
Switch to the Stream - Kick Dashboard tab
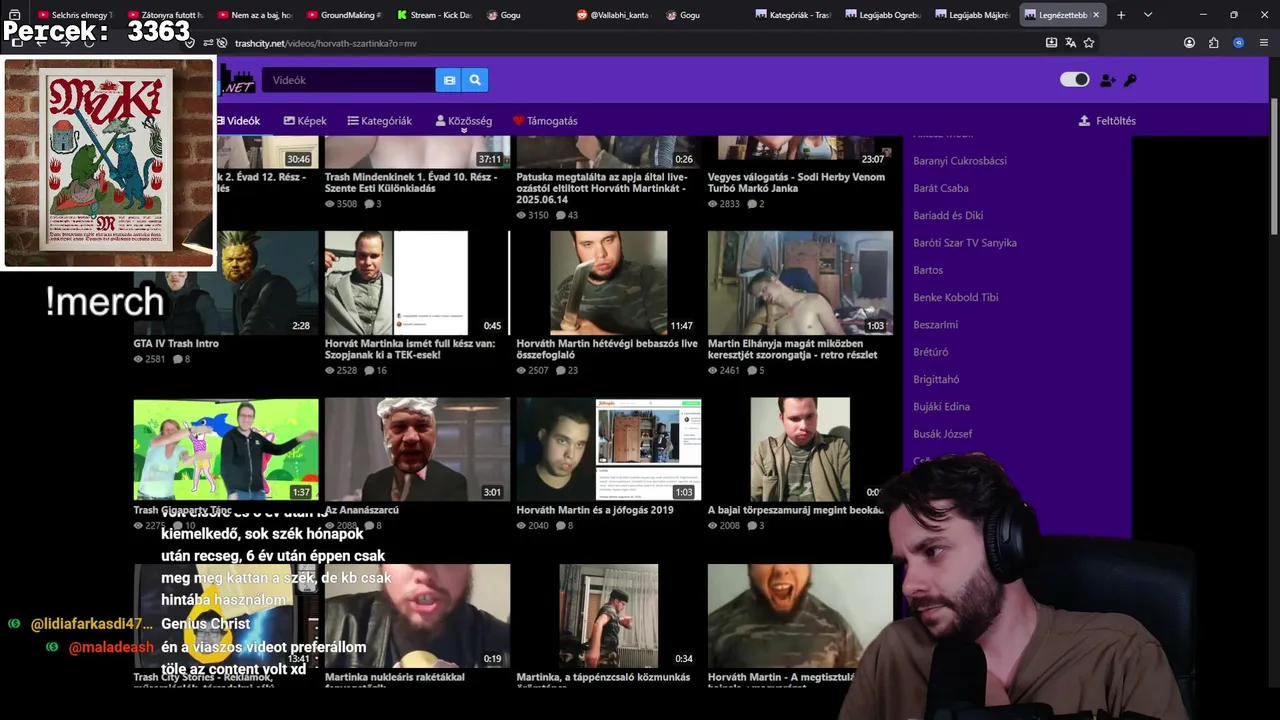434,15
